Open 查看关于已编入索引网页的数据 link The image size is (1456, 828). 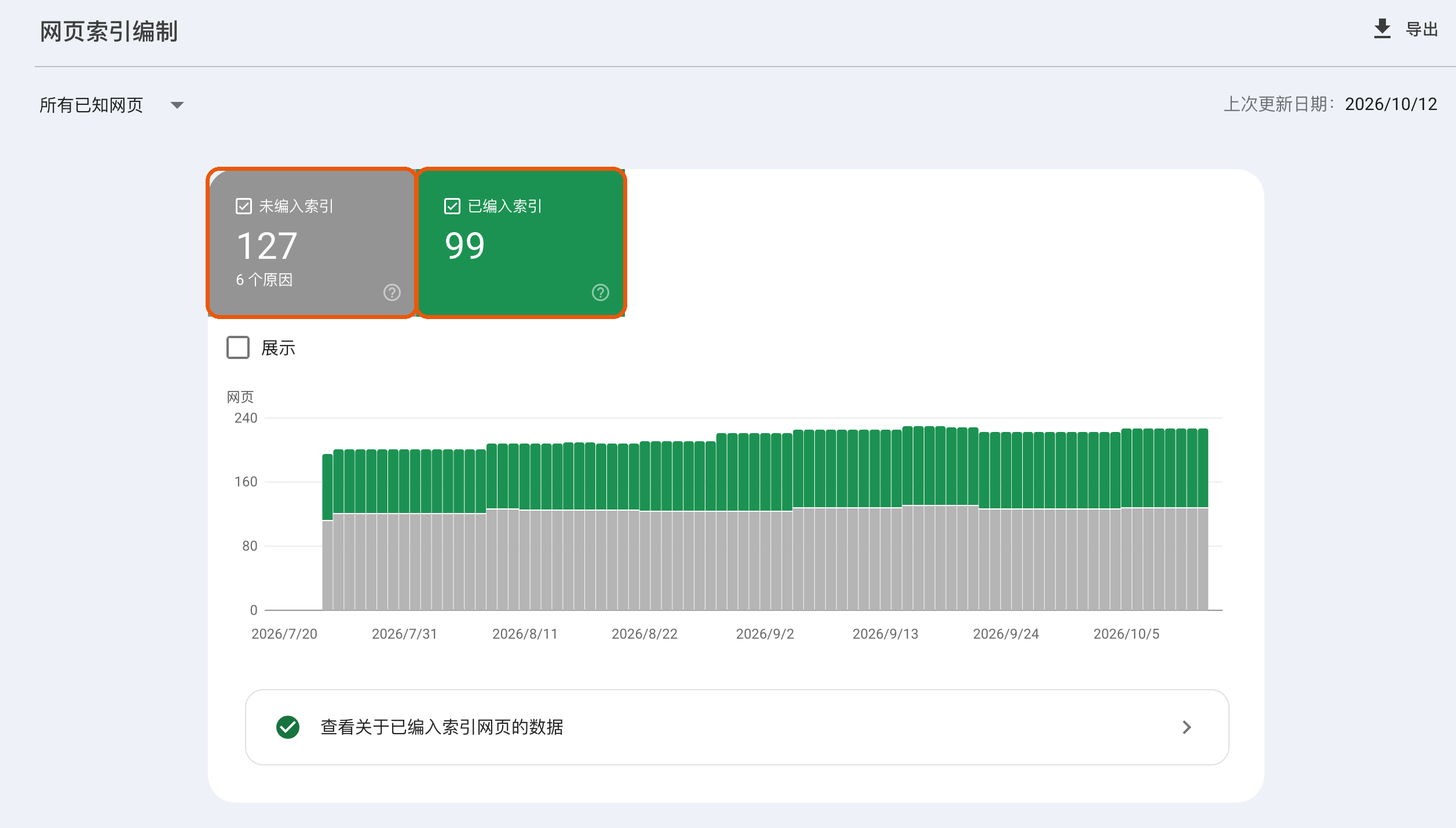737,727
